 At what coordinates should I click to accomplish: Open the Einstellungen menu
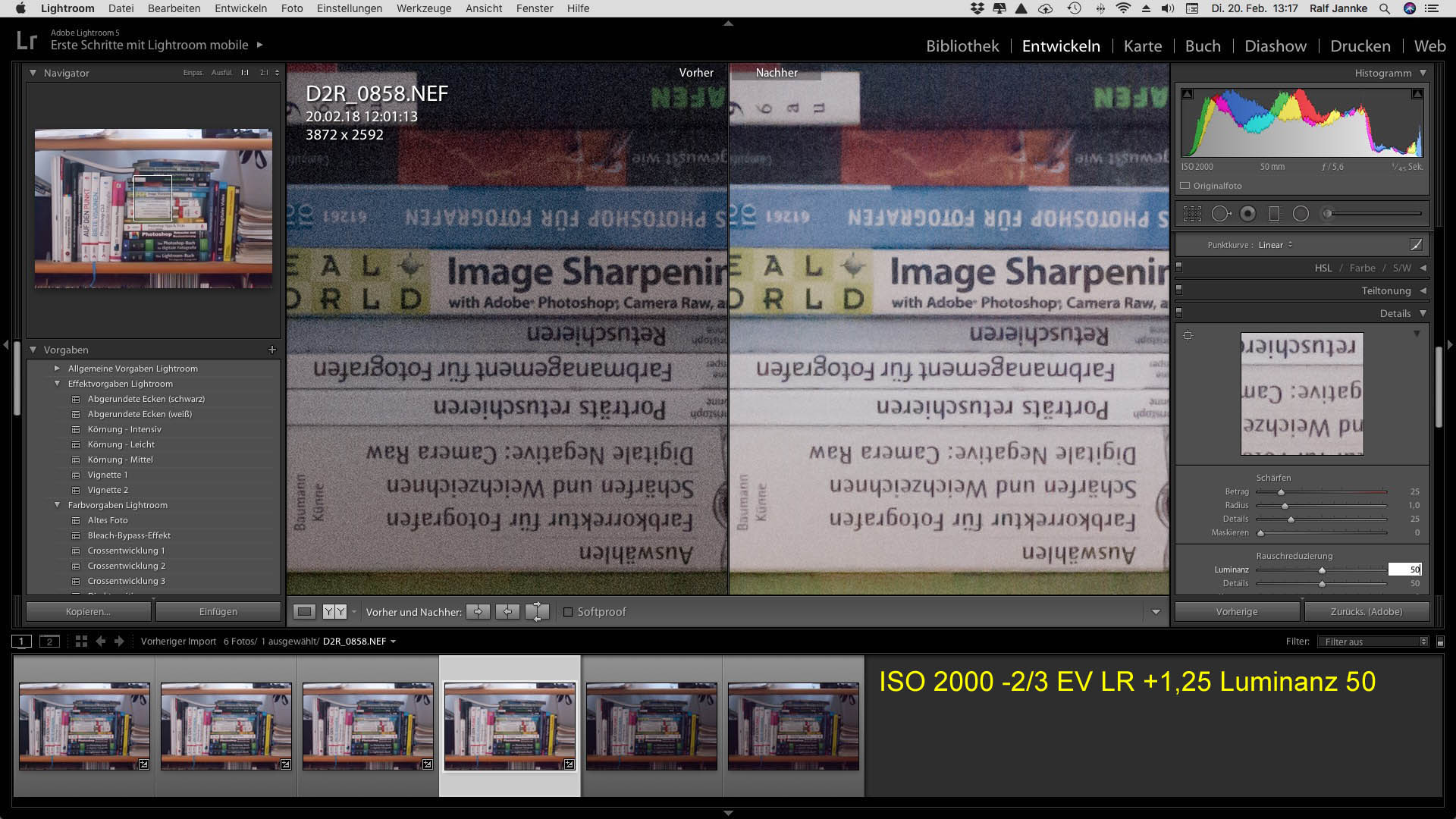tap(350, 8)
